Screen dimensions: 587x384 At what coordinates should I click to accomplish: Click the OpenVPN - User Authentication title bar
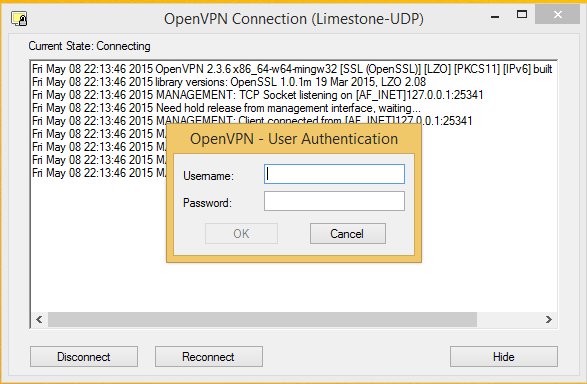point(294,139)
